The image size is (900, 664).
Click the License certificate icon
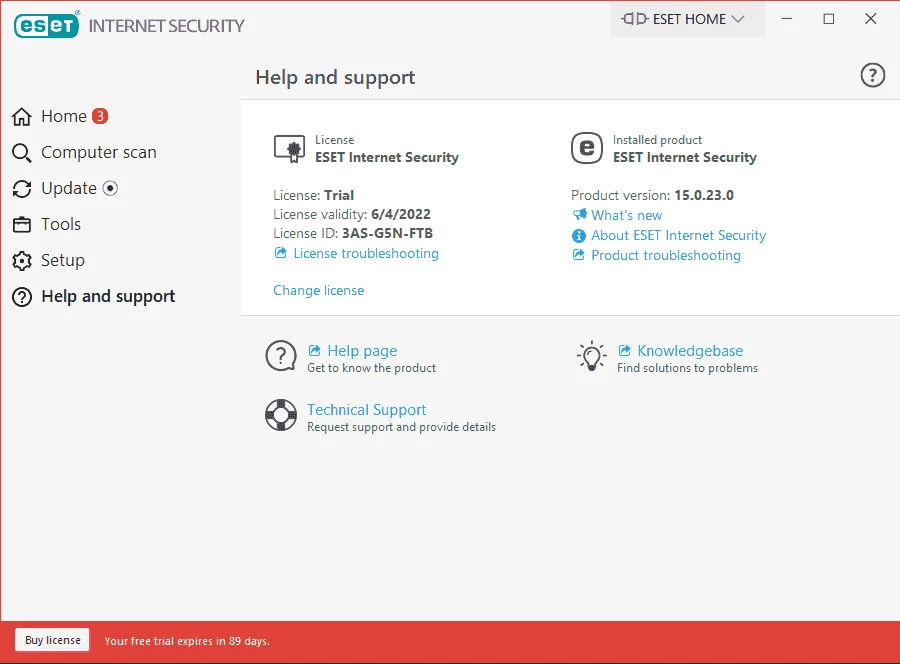coord(289,149)
